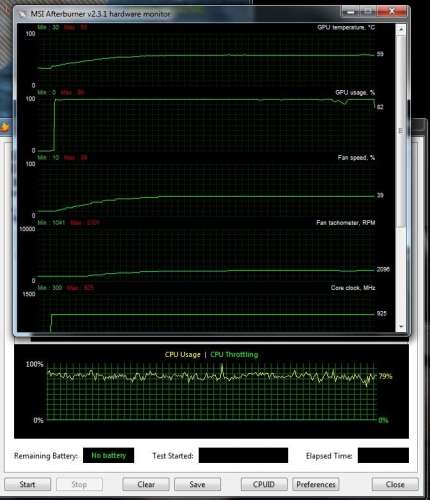430x500 pixels.
Task: Click the Start button
Action: pos(27,484)
